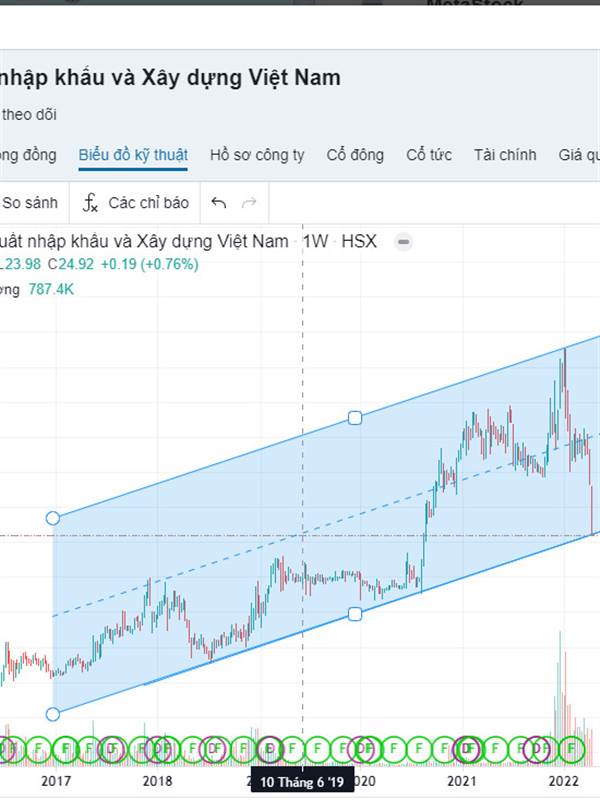This screenshot has height=800, width=600.
Task: Click F marker just right of crosshair line
Action: pyautogui.click(x=317, y=749)
